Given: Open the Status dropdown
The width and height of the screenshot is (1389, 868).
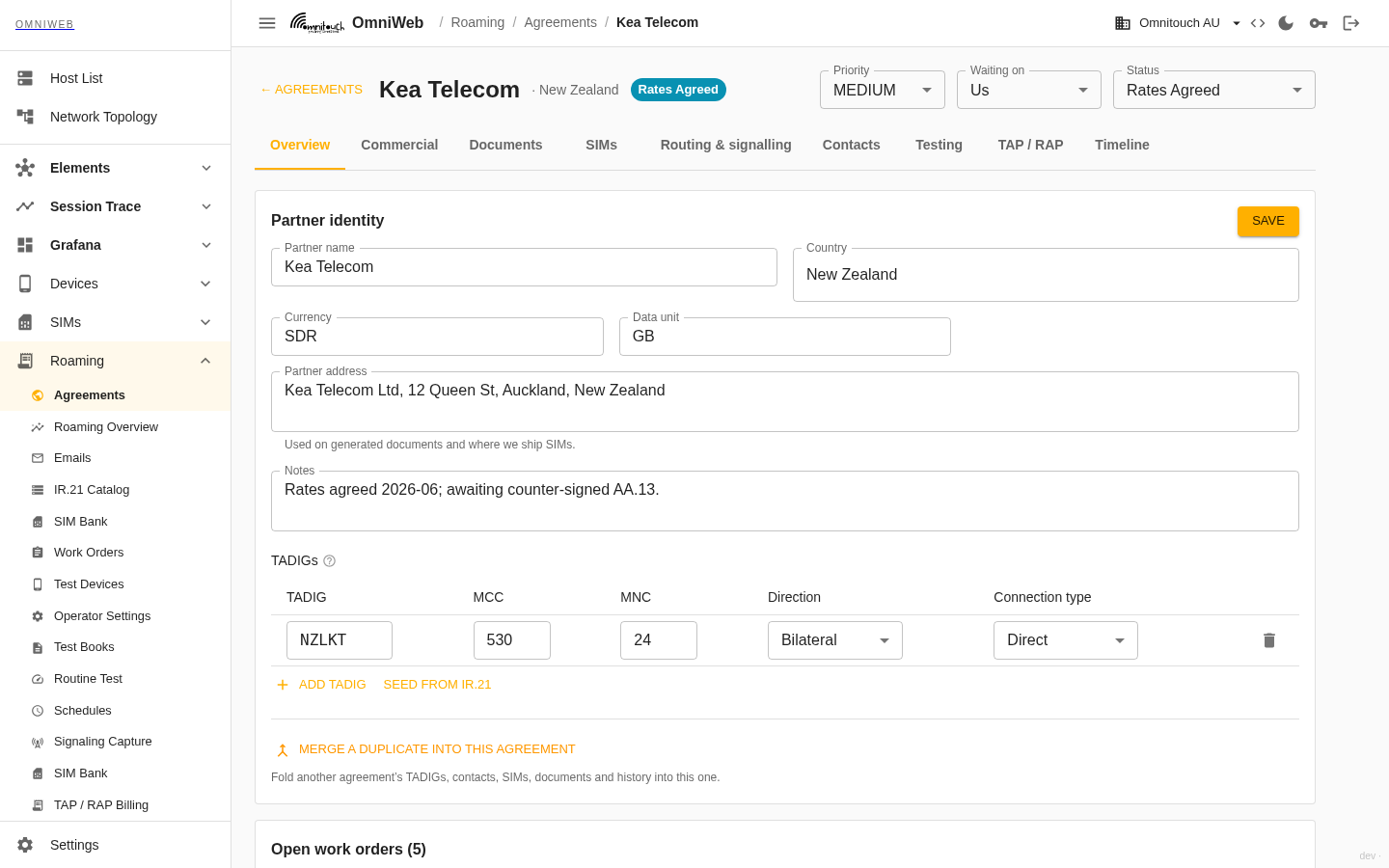Looking at the screenshot, I should [1214, 90].
